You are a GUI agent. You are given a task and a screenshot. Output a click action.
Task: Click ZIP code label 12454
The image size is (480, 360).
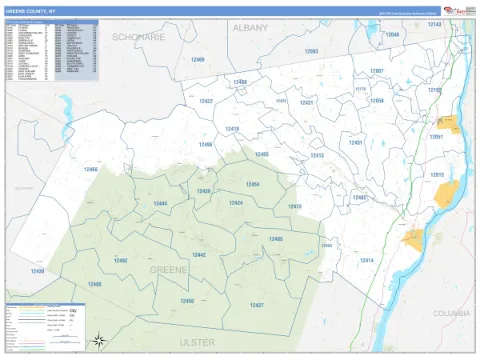point(253,184)
